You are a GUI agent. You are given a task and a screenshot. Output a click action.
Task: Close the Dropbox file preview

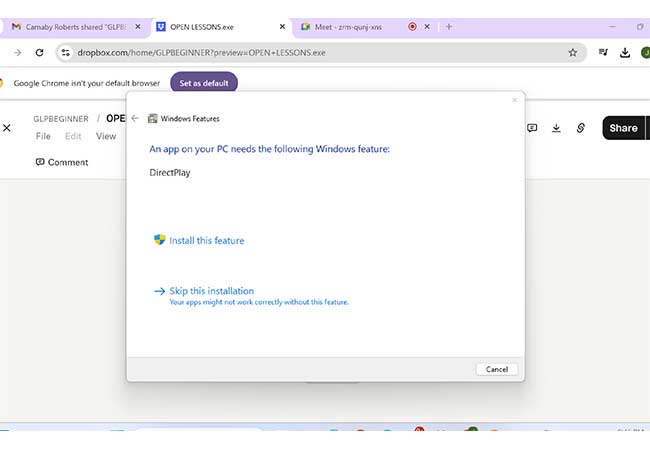(7, 128)
